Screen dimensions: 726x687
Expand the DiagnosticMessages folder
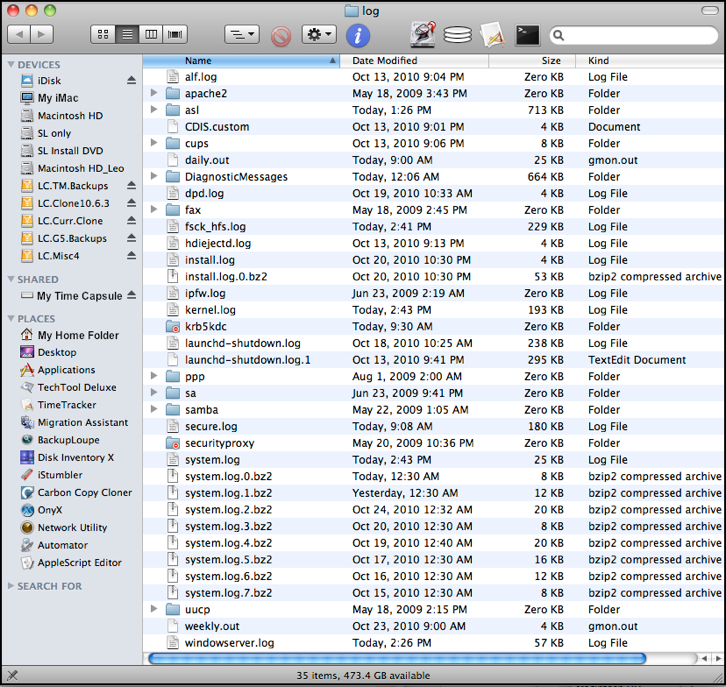coord(154,177)
